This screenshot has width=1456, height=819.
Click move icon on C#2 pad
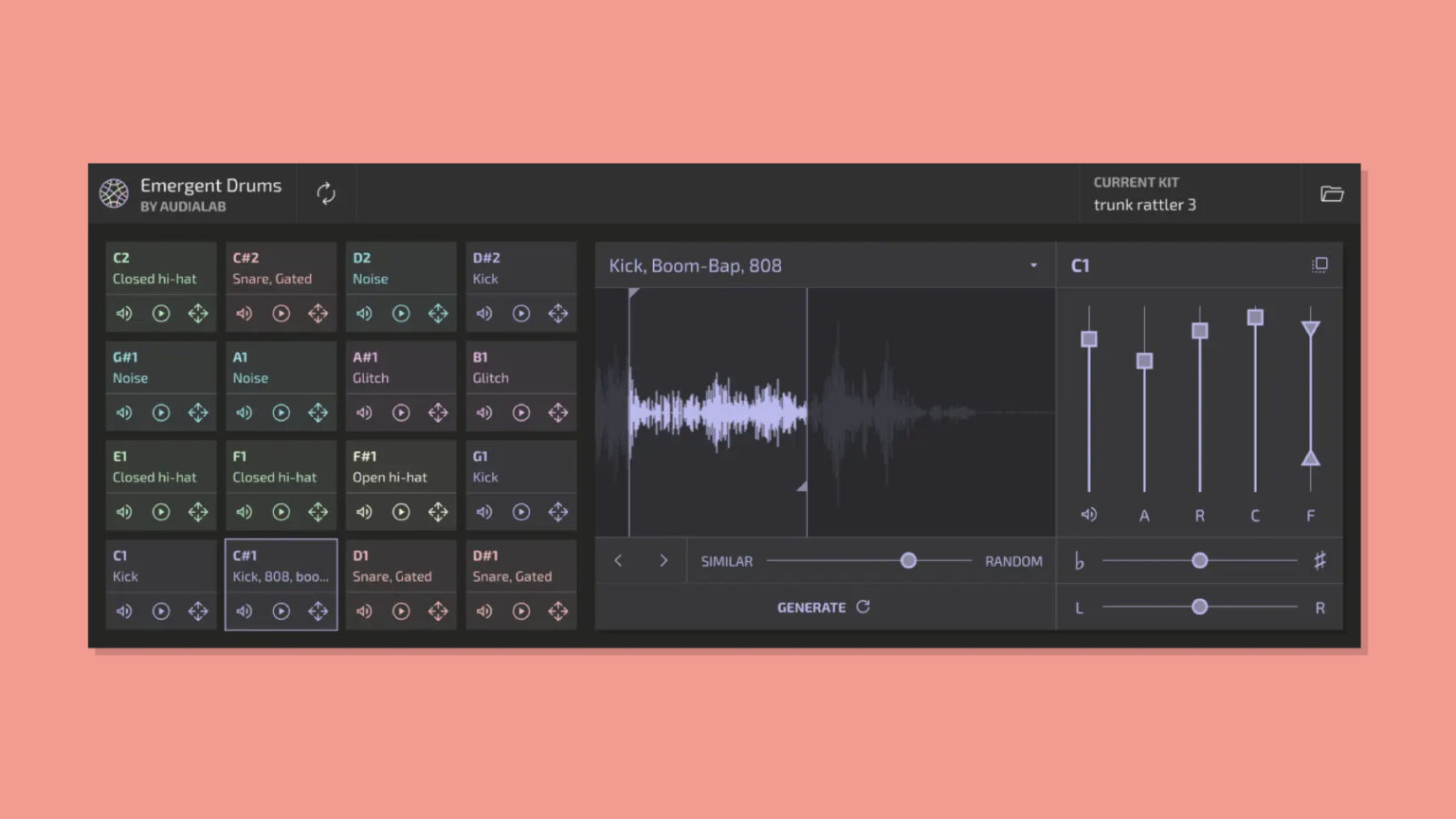click(318, 314)
